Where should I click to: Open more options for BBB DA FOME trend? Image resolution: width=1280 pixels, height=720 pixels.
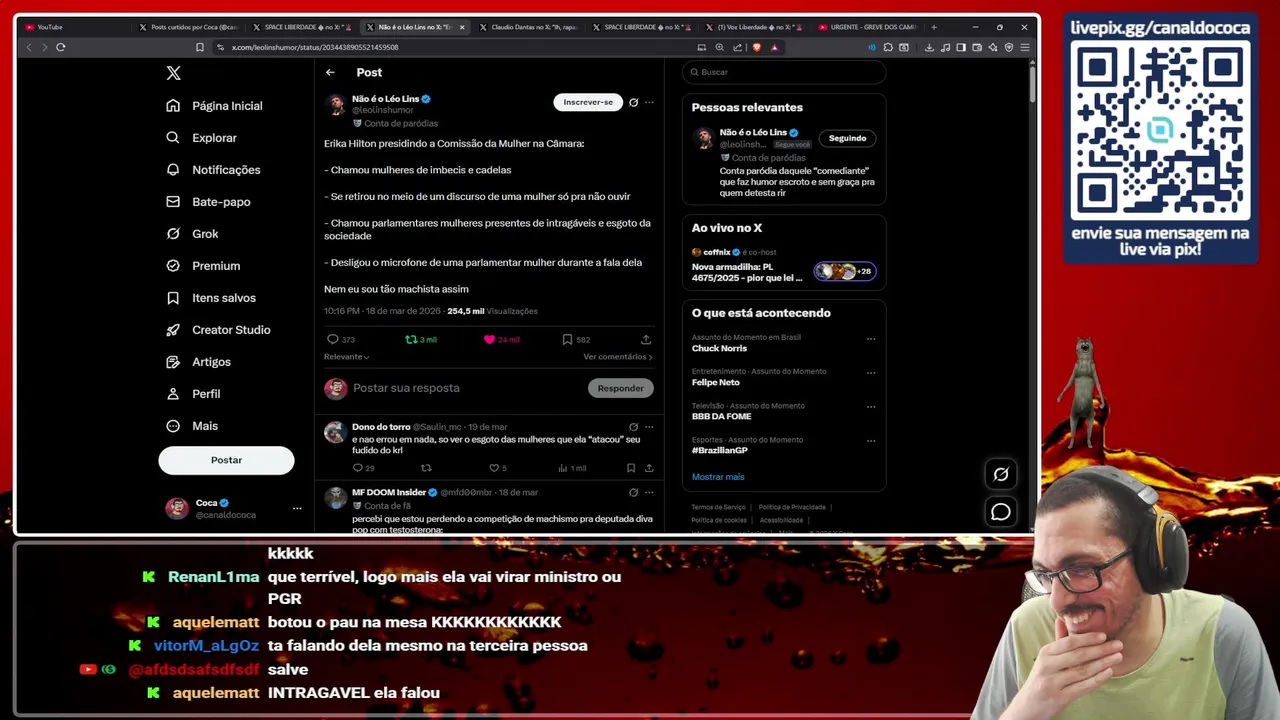871,406
